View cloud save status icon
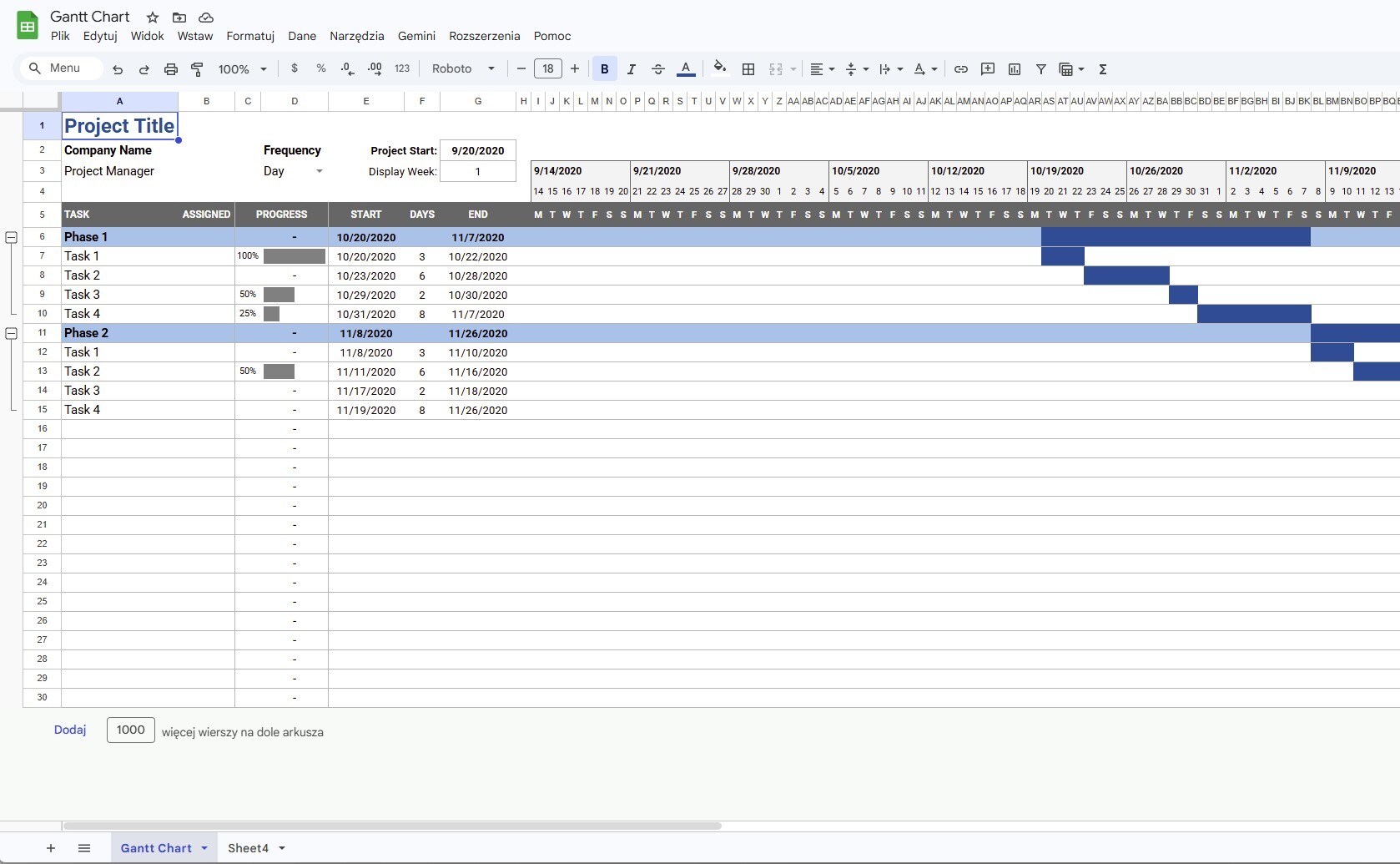This screenshot has height=864, width=1400. (206, 18)
